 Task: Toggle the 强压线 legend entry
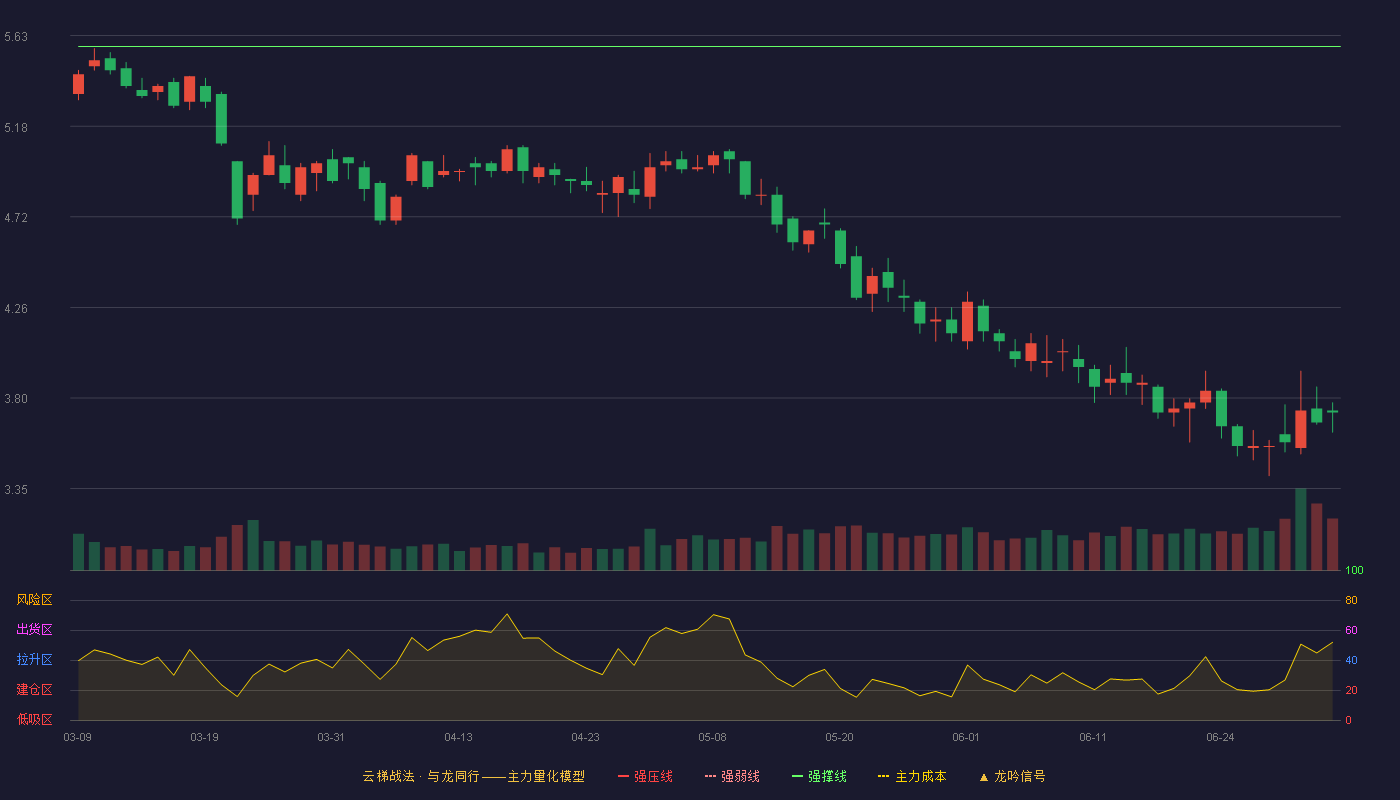(645, 776)
